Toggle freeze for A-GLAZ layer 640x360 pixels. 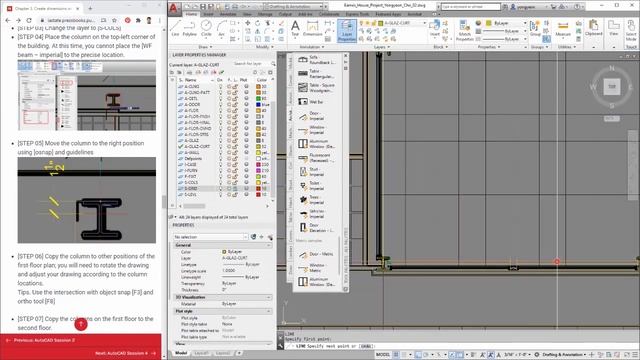click(x=229, y=140)
